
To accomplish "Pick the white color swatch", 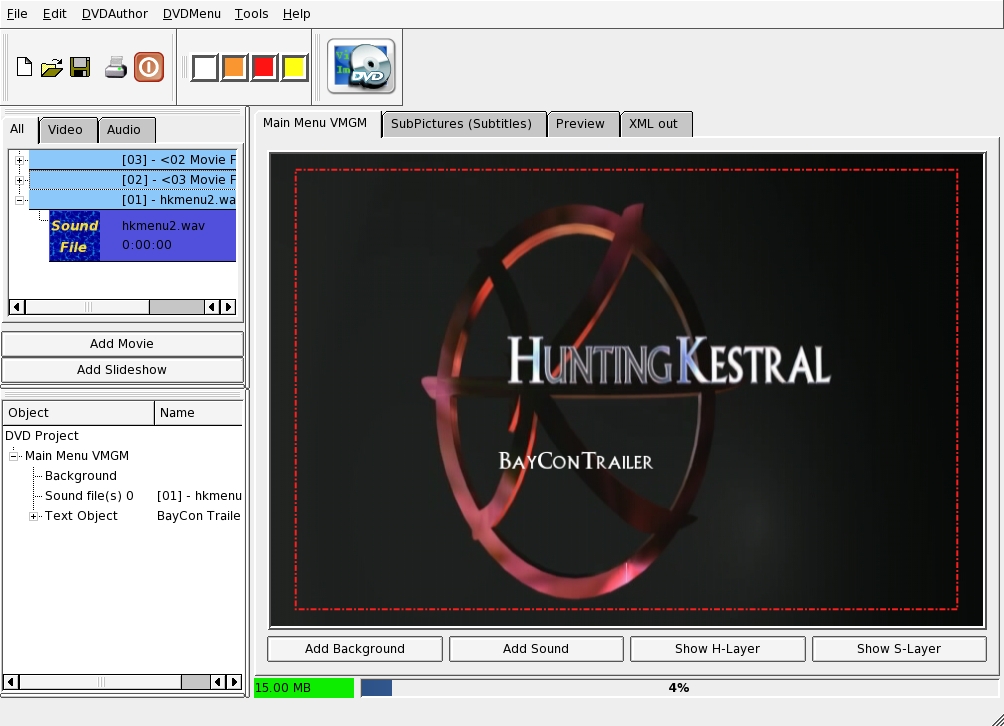I will click(205, 68).
